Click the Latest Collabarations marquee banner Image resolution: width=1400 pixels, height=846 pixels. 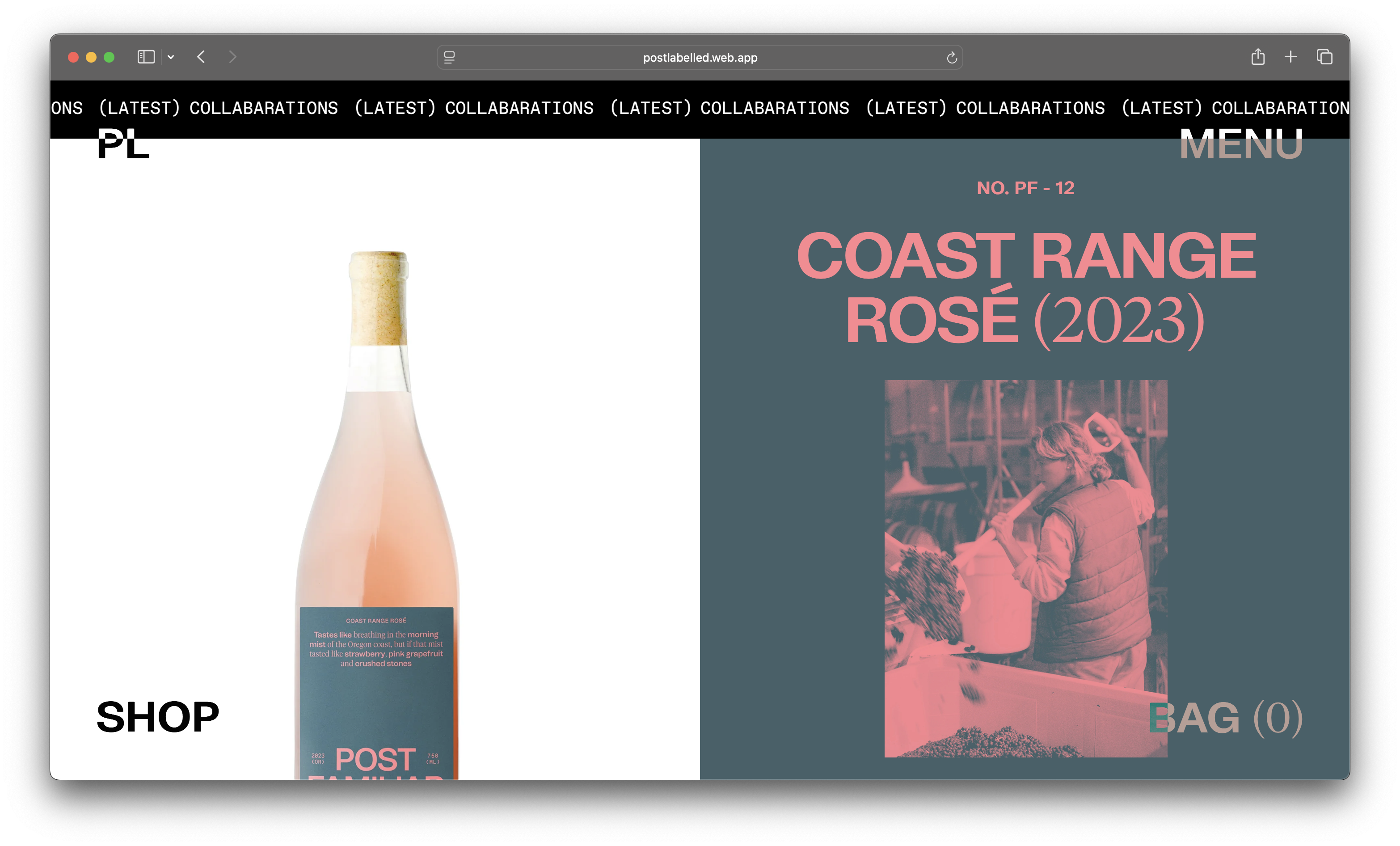[700, 108]
